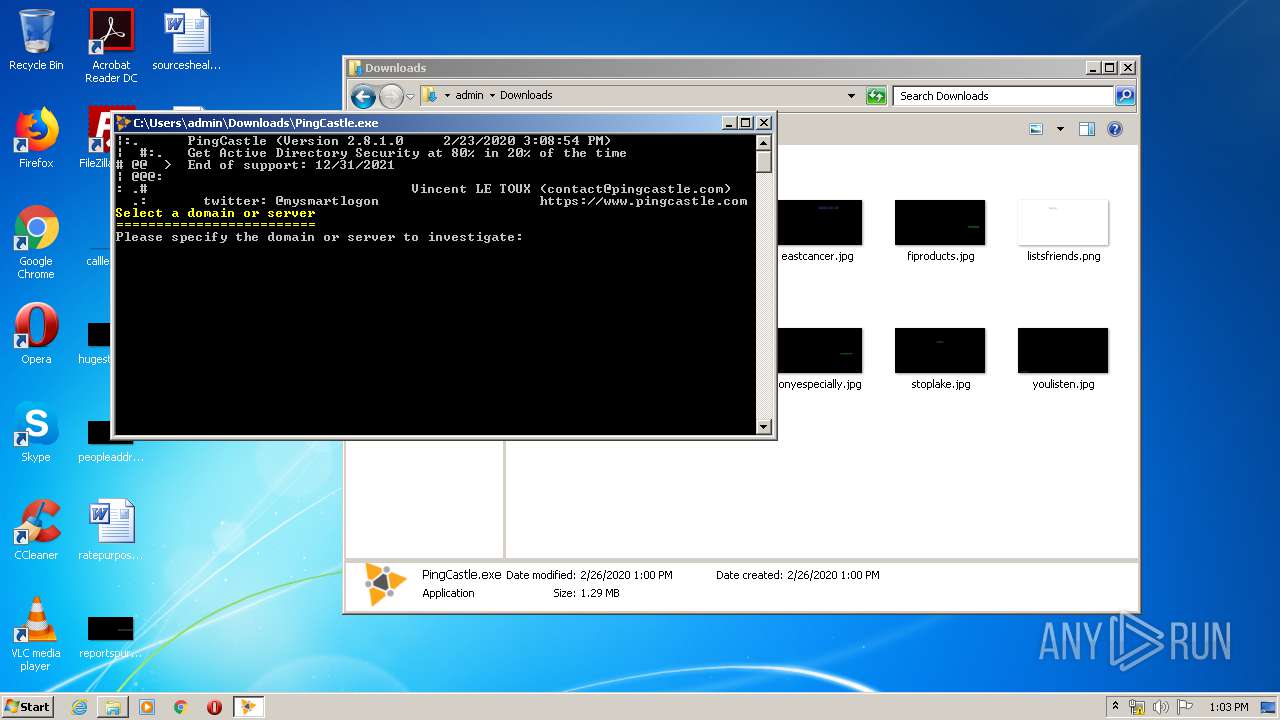Click the network tray icon
The height and width of the screenshot is (720, 1280).
tap(1137, 707)
